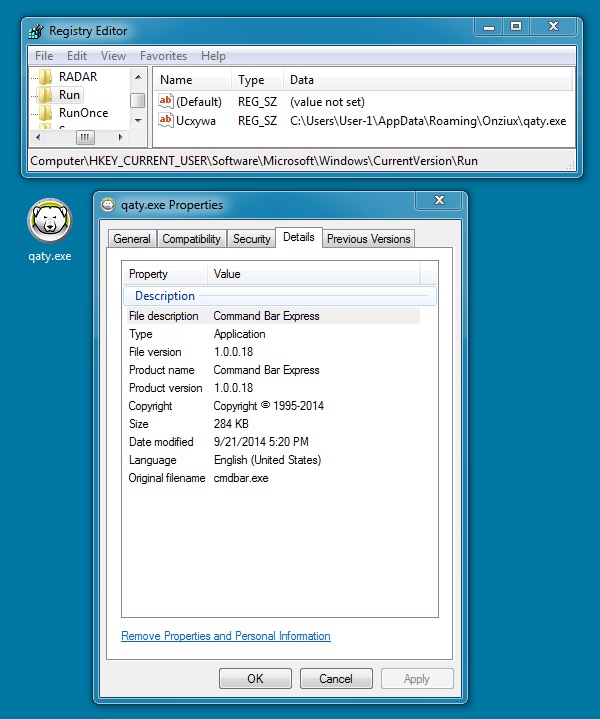Click the 'Application' type value
The width and height of the screenshot is (600, 719).
[239, 334]
